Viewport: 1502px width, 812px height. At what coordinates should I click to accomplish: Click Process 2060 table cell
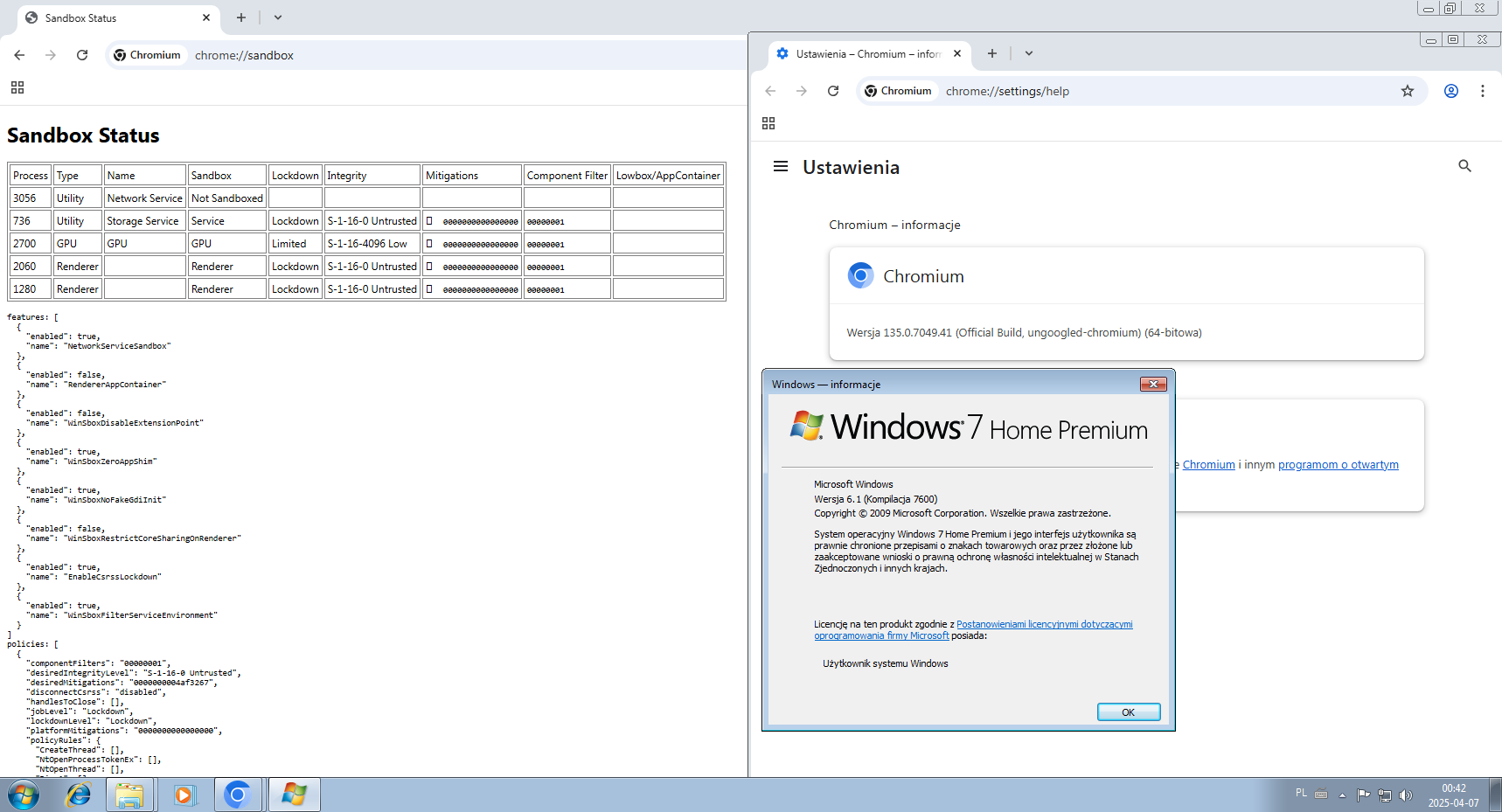(x=31, y=267)
